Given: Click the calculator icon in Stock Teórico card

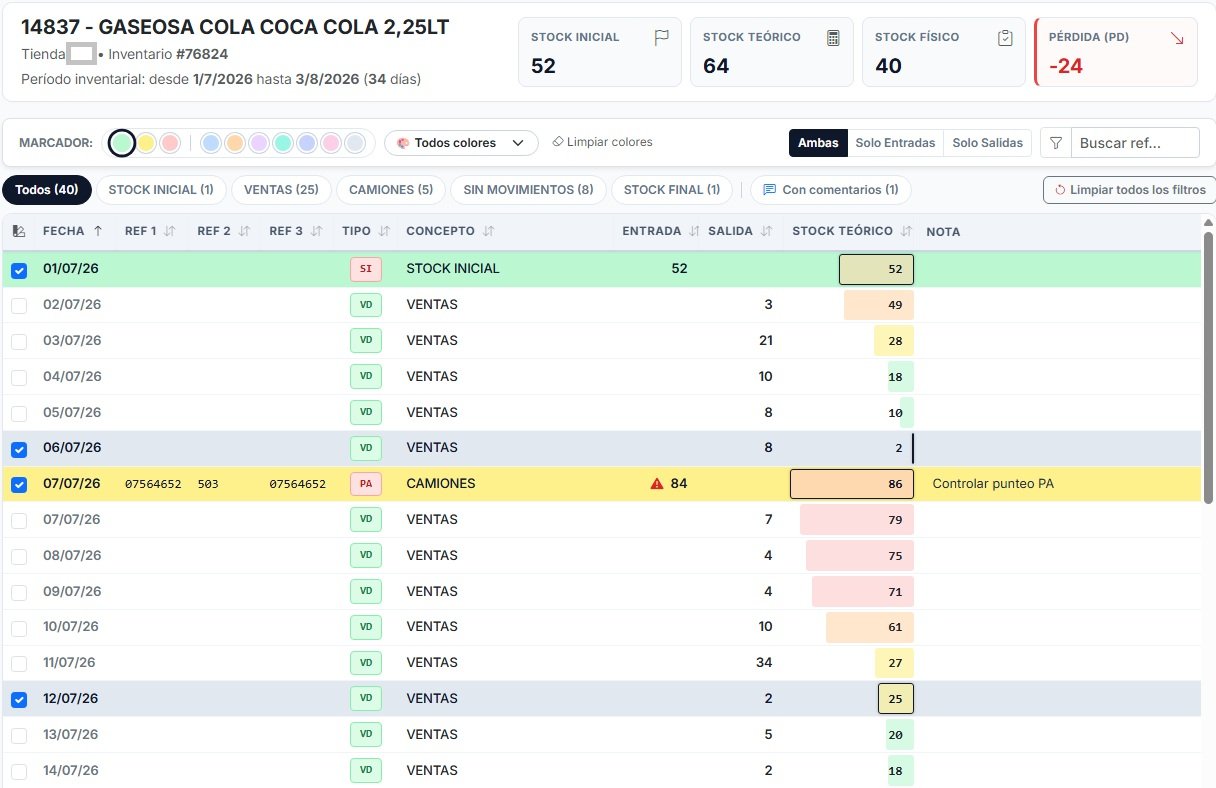Looking at the screenshot, I should coord(833,38).
